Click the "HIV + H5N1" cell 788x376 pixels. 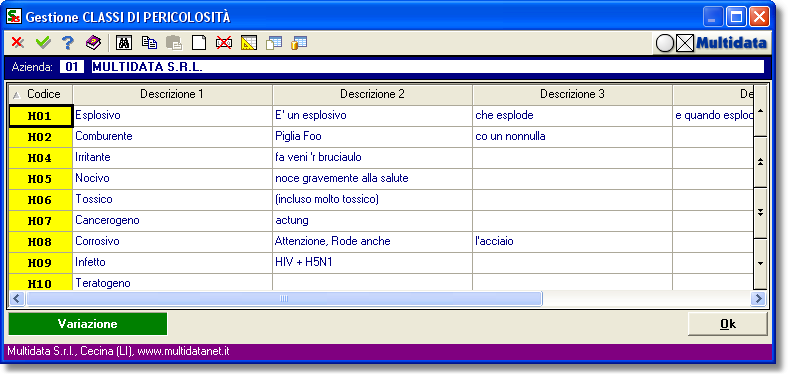click(x=372, y=263)
